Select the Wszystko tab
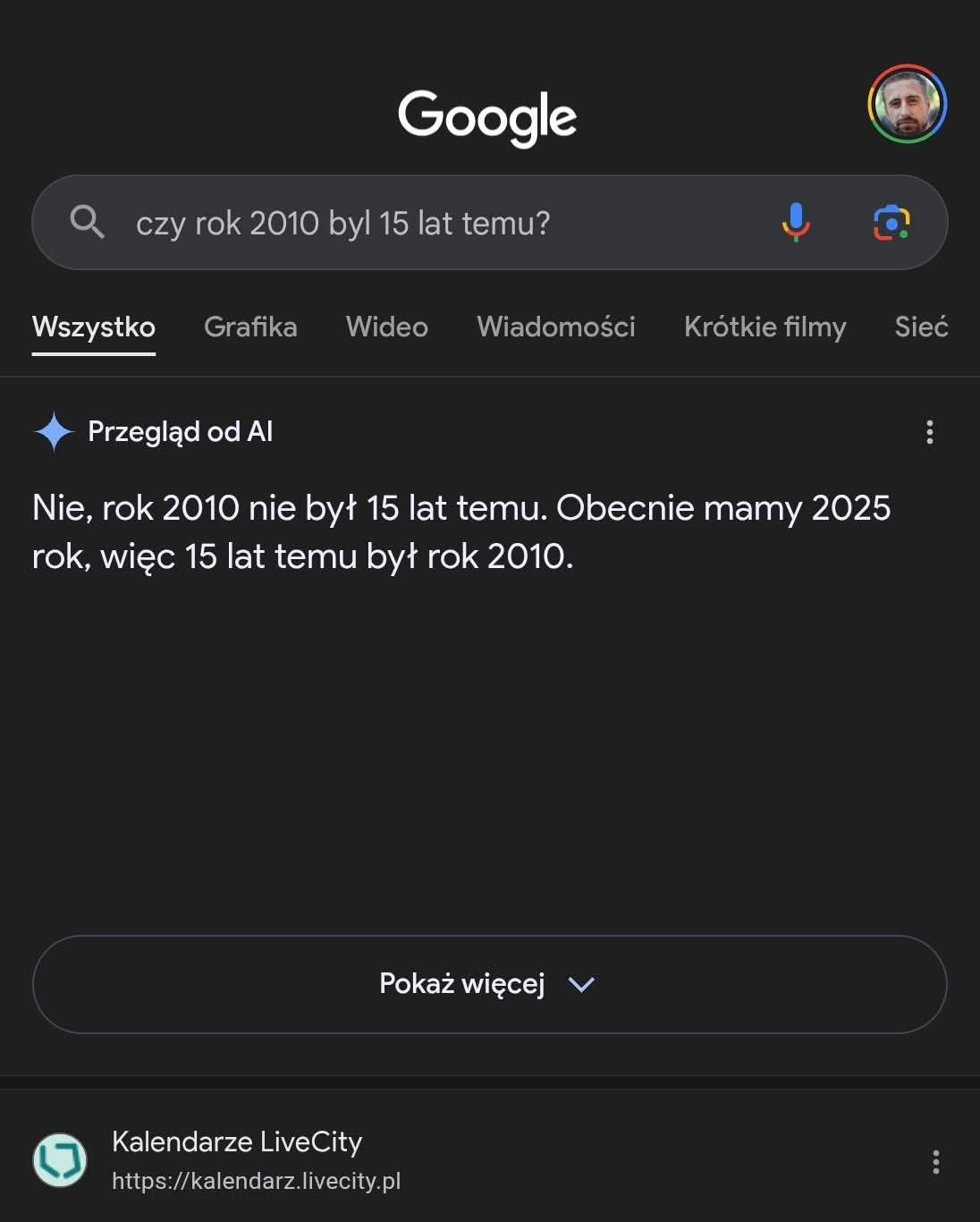Viewport: 980px width, 1222px height. pos(94,327)
